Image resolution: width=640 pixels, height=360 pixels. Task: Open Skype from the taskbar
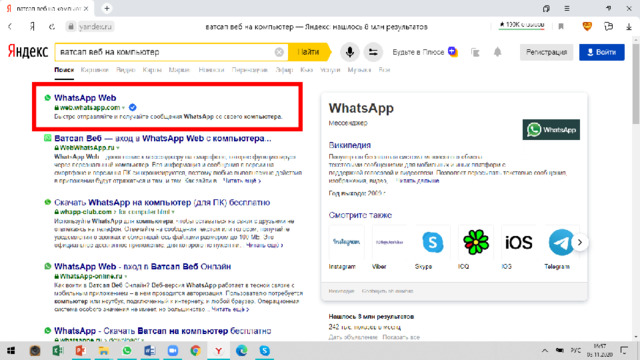coord(264,351)
